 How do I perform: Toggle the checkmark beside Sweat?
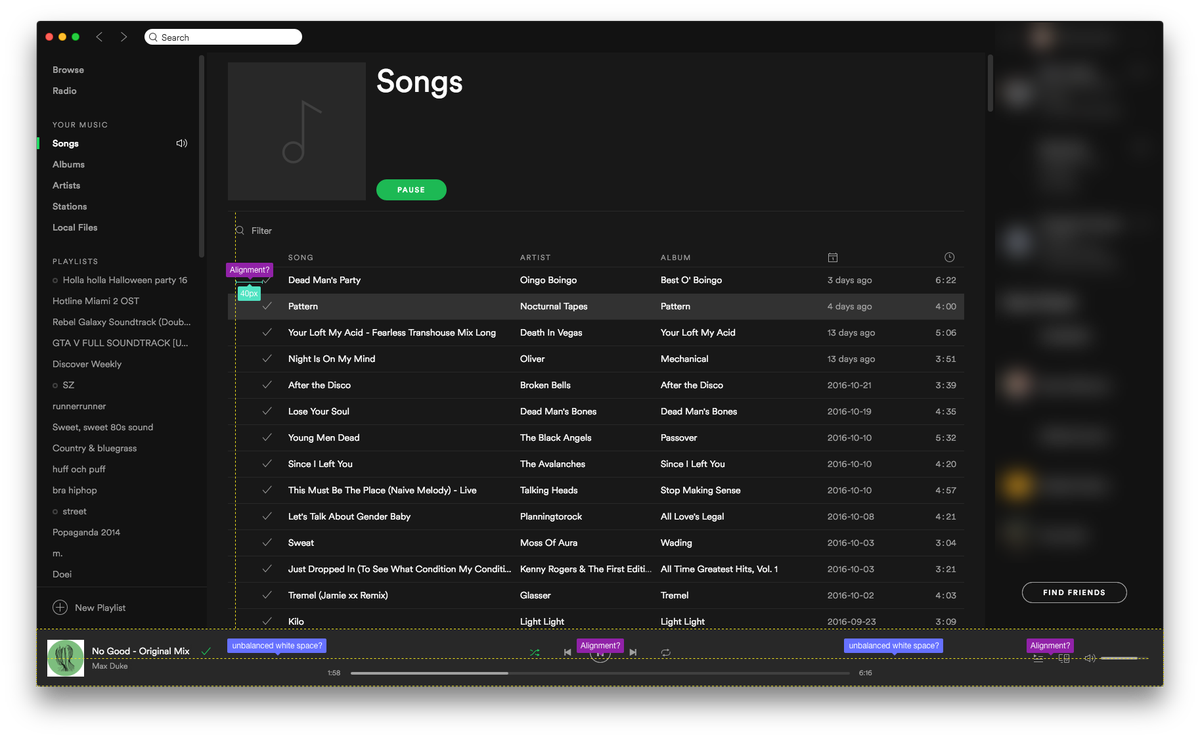tap(267, 543)
